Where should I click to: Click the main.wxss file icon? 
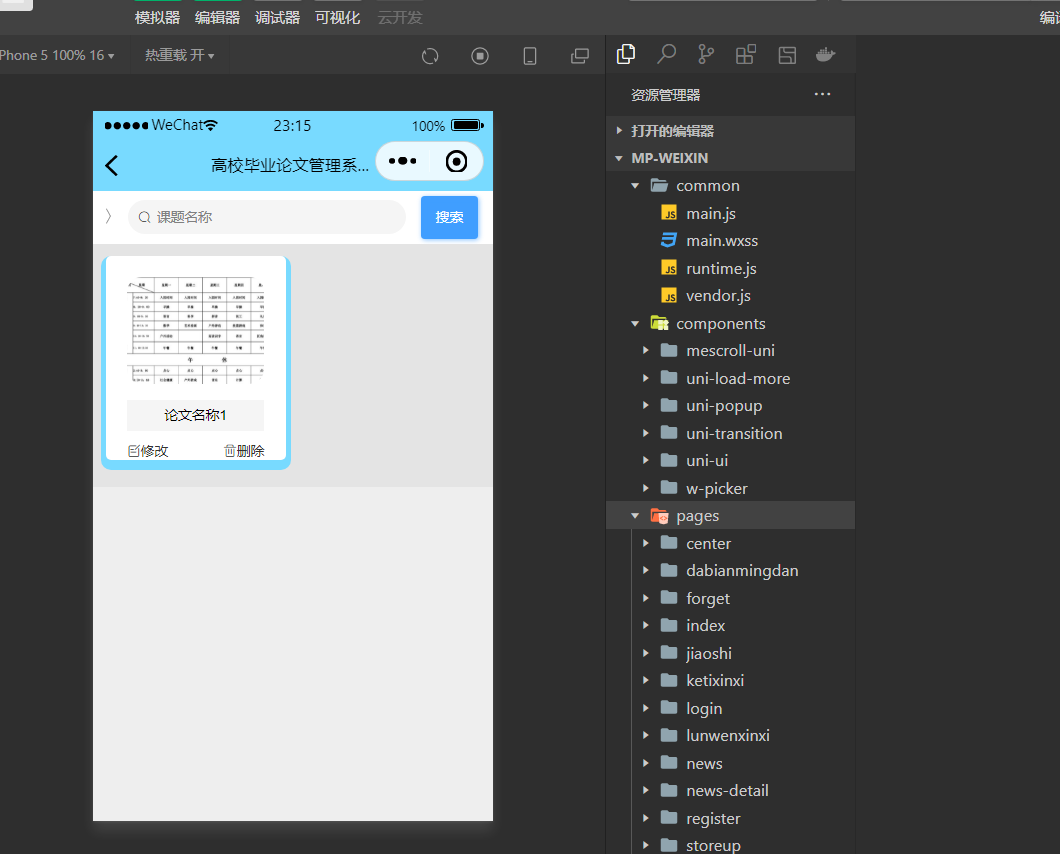coord(669,241)
